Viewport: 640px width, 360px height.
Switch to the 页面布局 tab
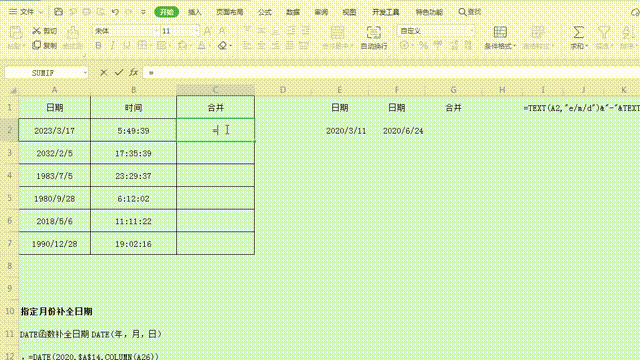230,12
